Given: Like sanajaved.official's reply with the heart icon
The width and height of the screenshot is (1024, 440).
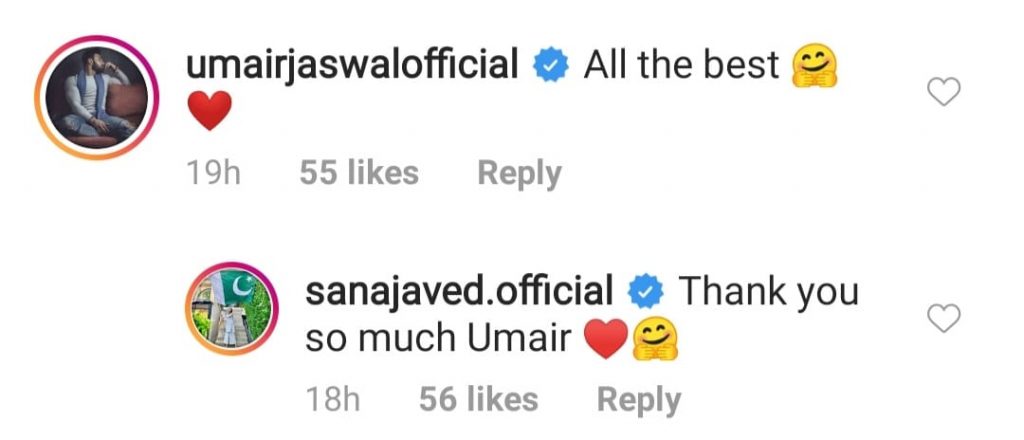Looking at the screenshot, I should 944,319.
